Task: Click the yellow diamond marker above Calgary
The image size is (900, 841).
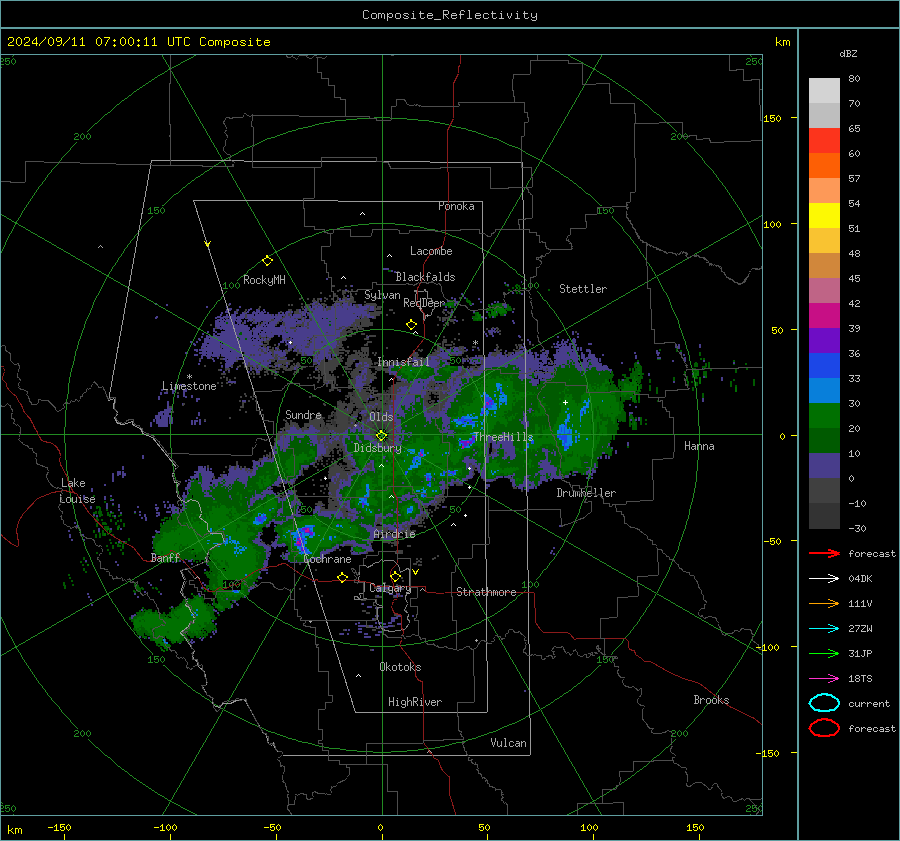Action: (395, 576)
